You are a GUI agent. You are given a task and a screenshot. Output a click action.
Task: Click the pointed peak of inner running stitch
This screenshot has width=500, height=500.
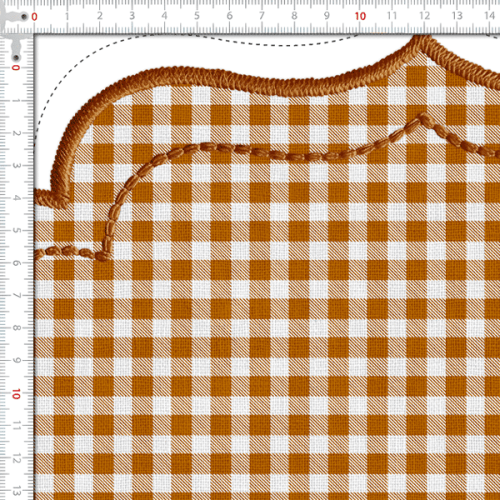[x=423, y=118]
